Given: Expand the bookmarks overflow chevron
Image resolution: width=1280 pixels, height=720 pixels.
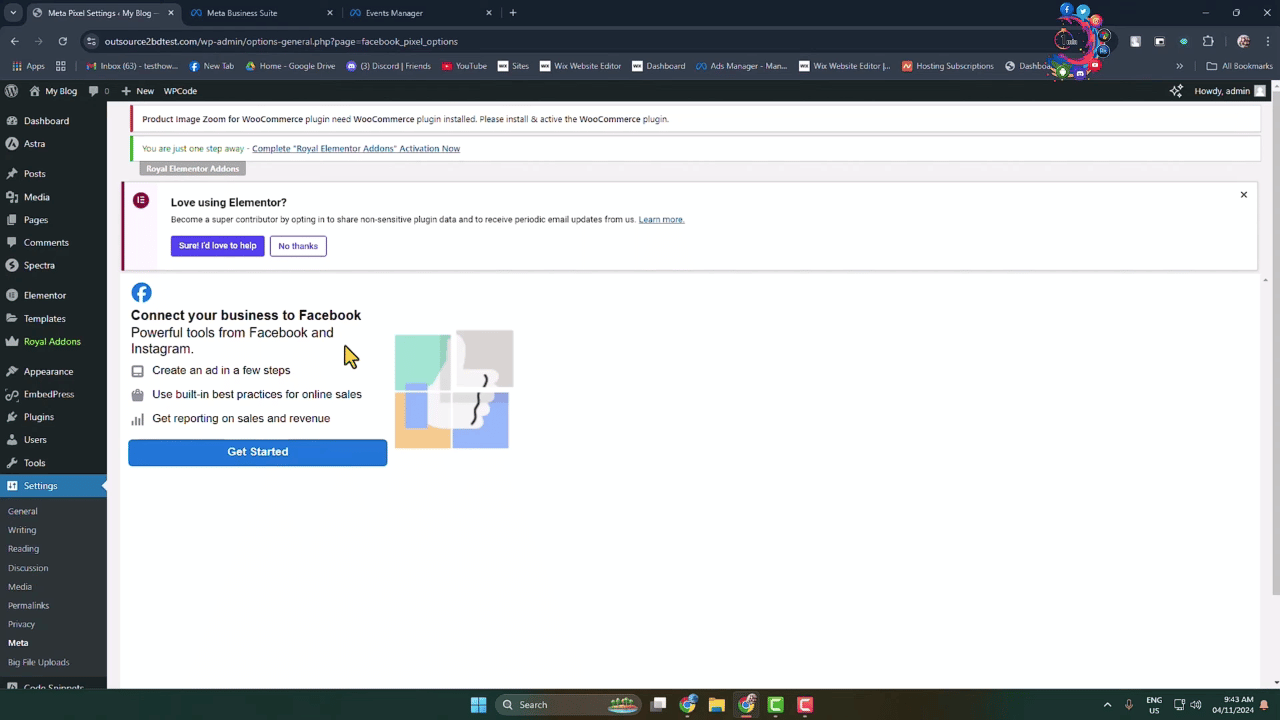Looking at the screenshot, I should point(1179,66).
